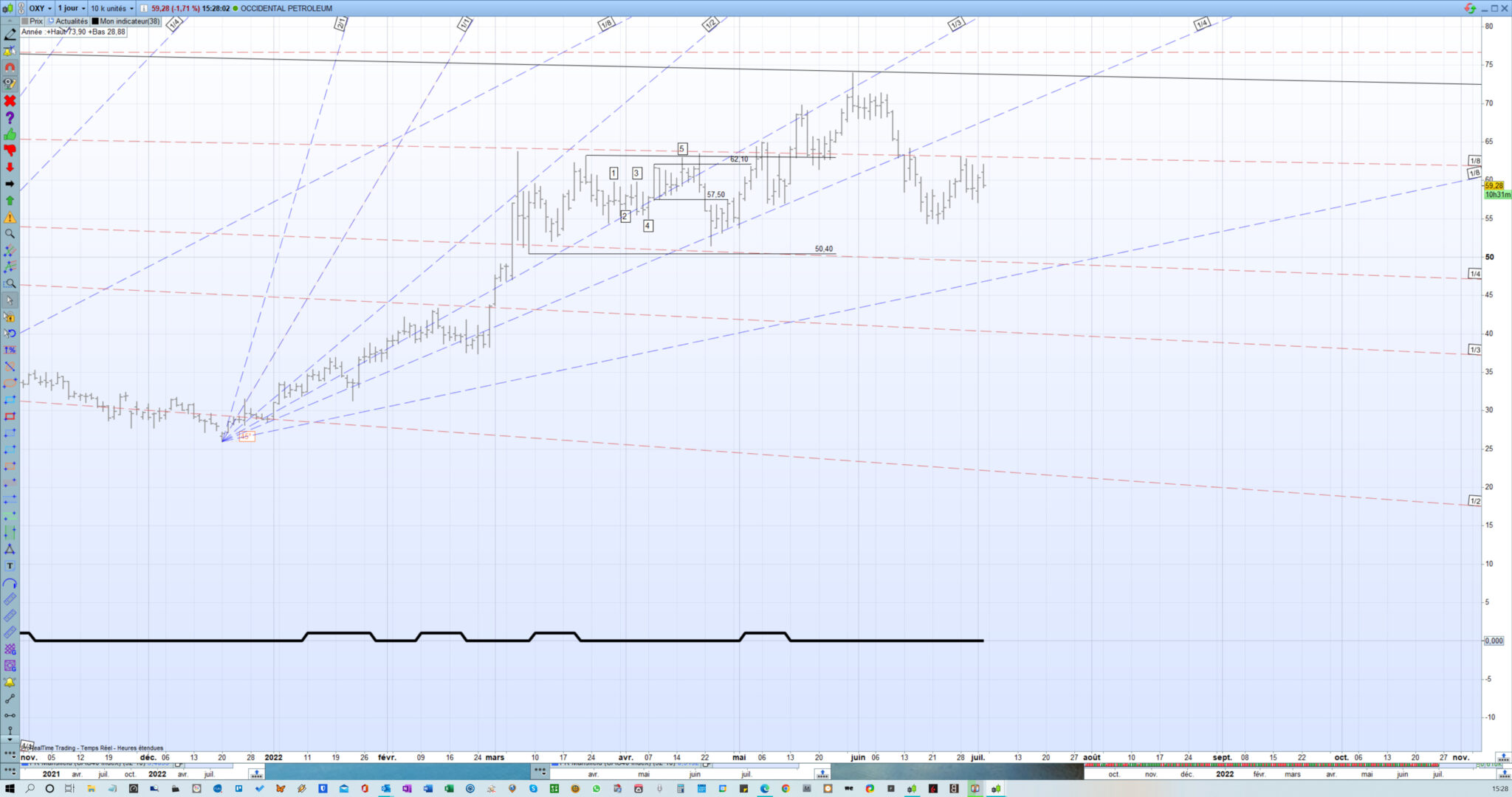Expand more drawing tools arrow in sidebar
Image resolution: width=1512 pixels, height=797 pixels.
click(10, 739)
